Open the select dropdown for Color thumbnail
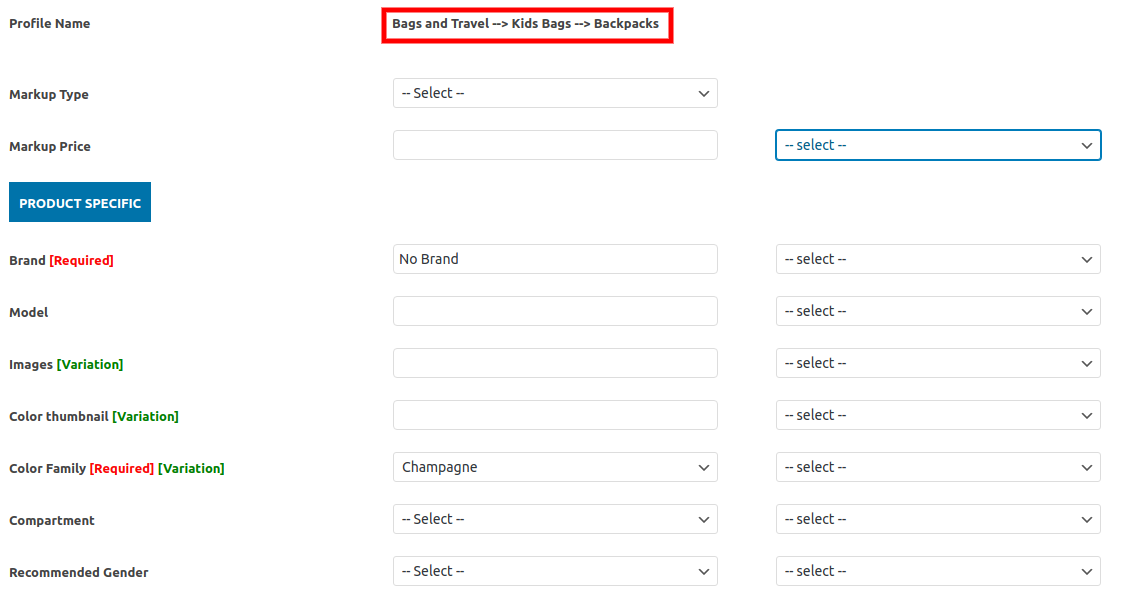 938,415
